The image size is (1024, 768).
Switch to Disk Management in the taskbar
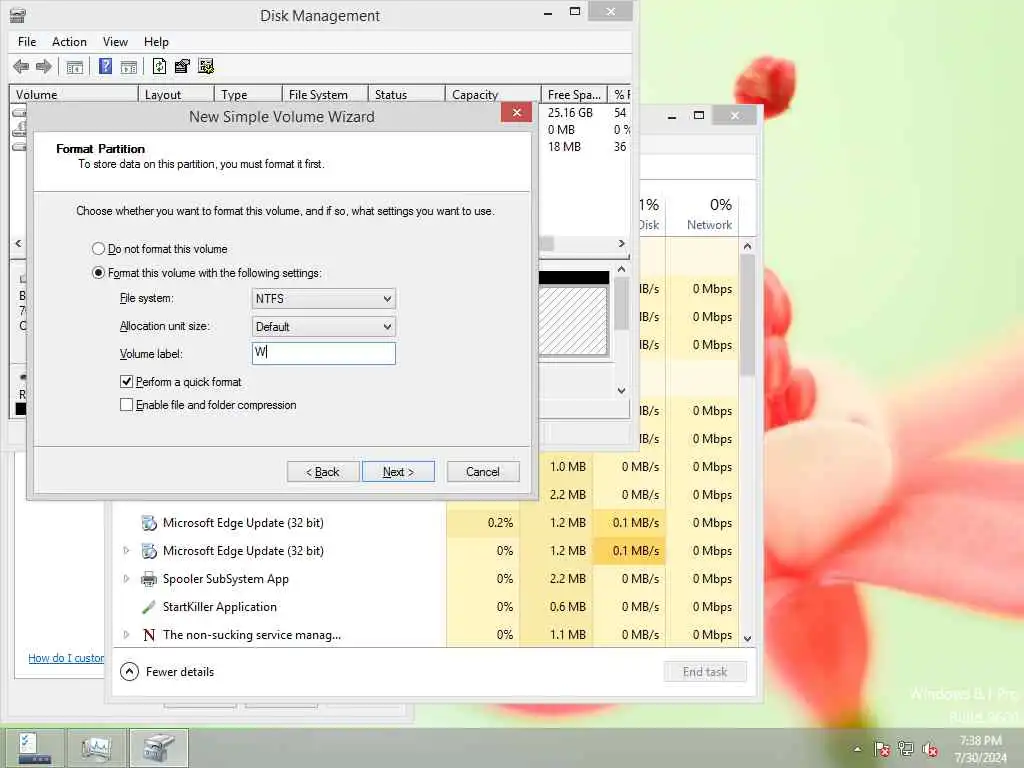[x=159, y=748]
